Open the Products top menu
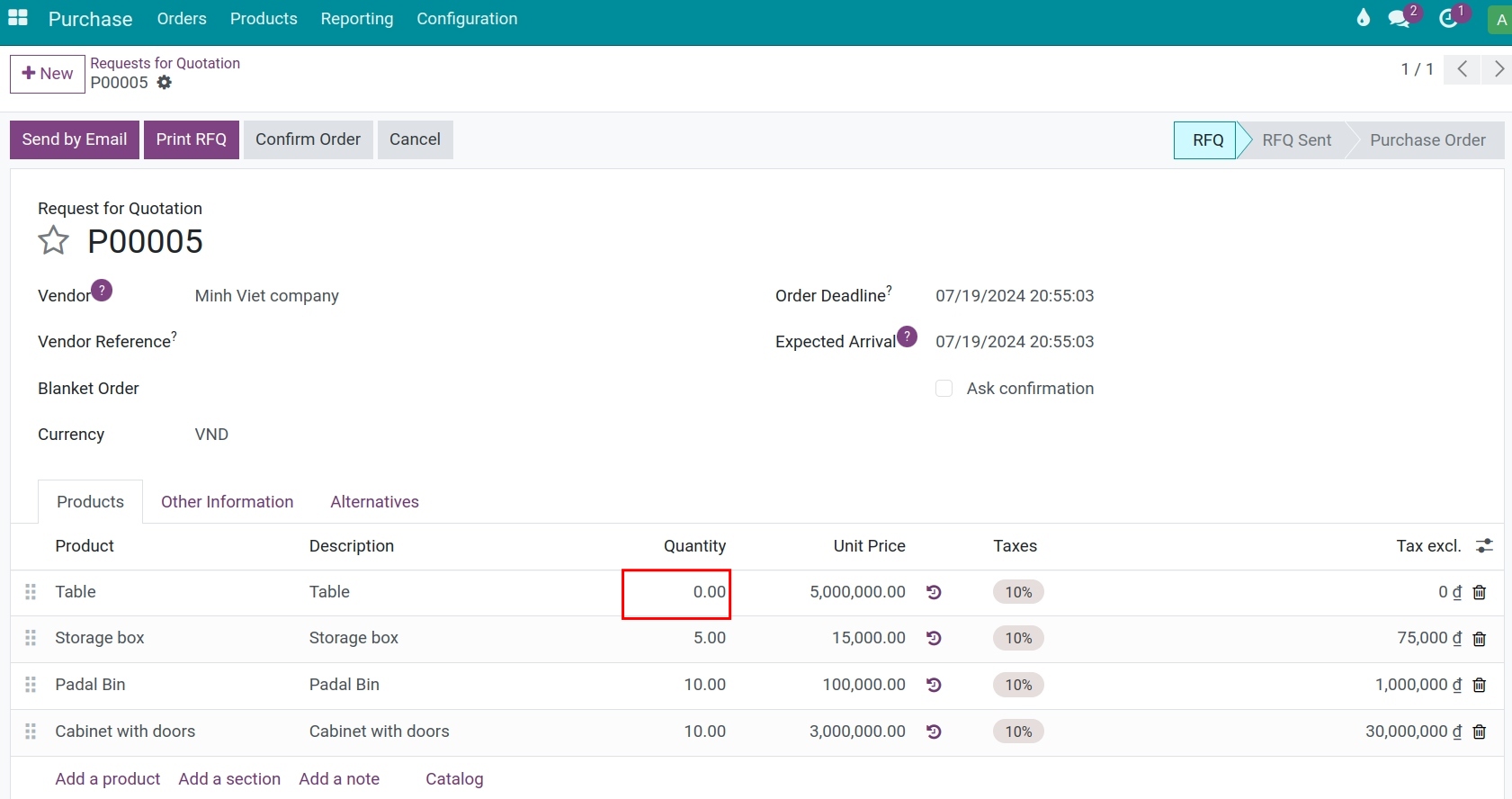The width and height of the screenshot is (1512, 799). pyautogui.click(x=264, y=19)
